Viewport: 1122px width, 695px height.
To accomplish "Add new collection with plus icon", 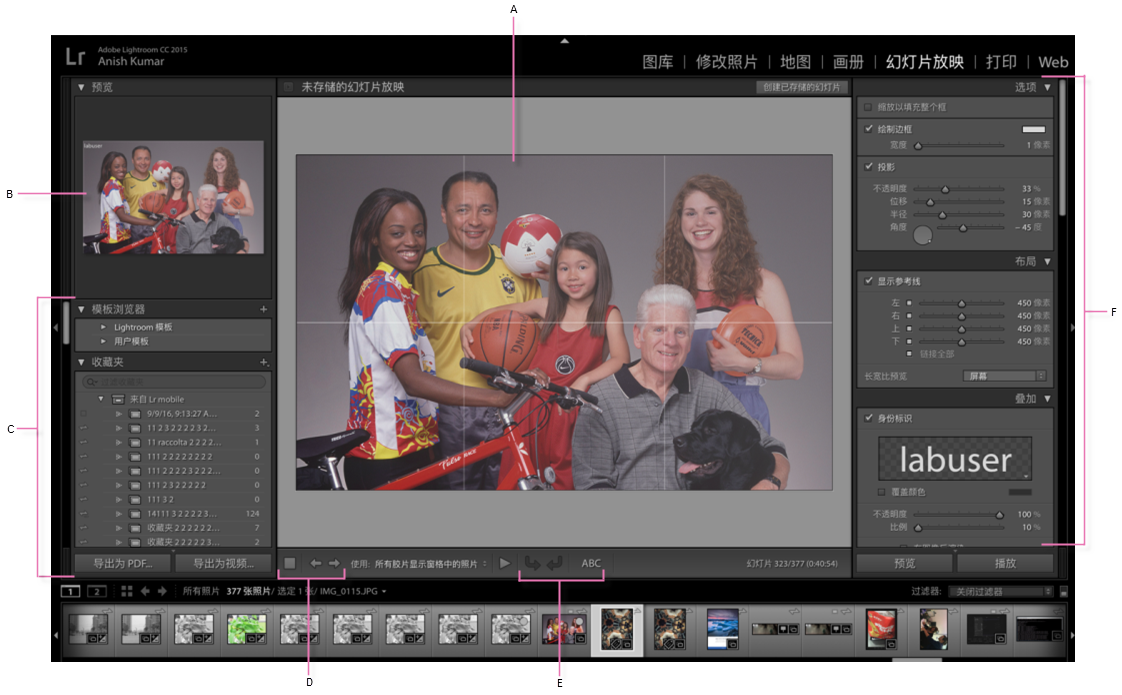I will click(x=263, y=362).
